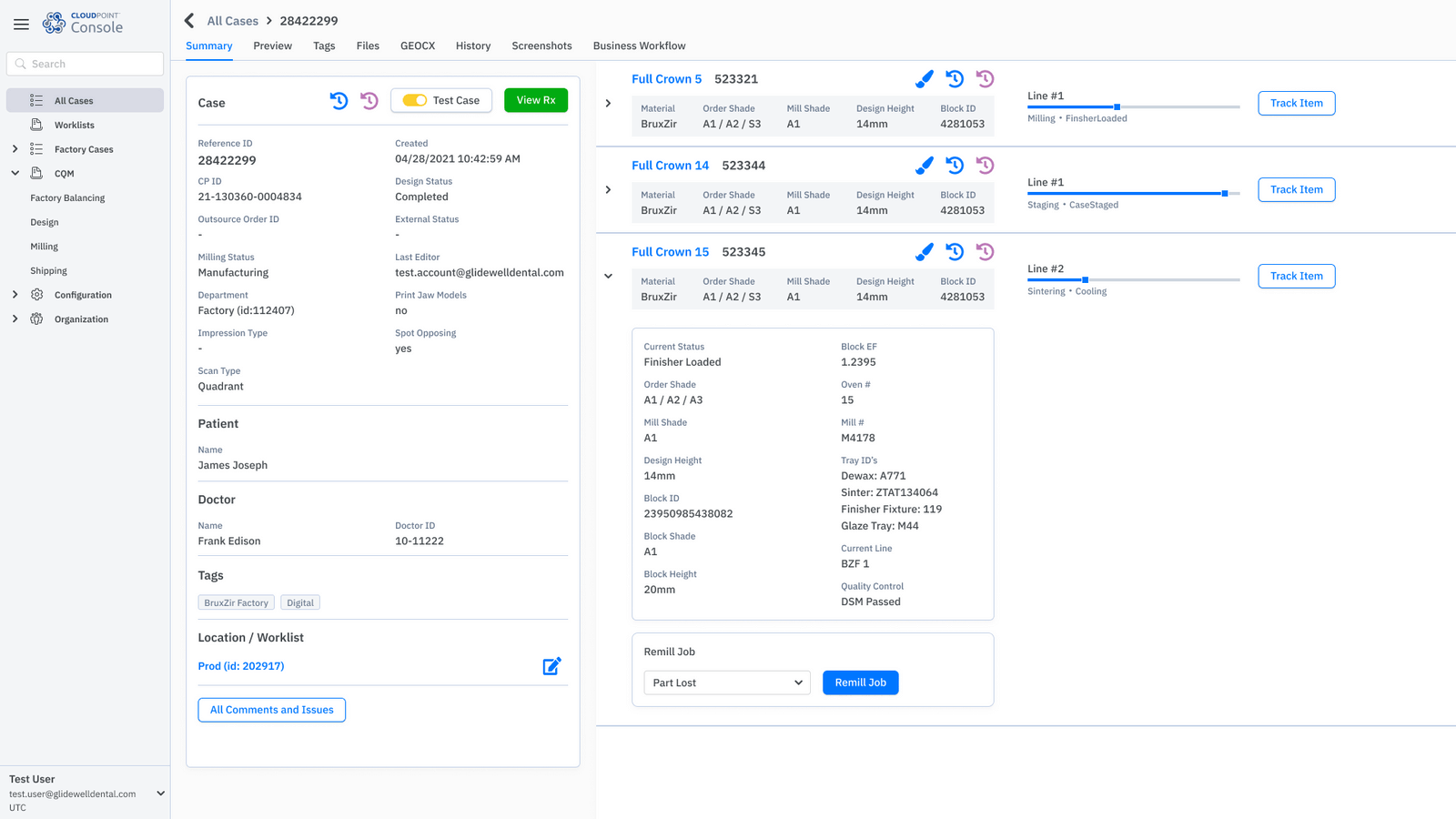
Task: Switch to the Screenshots tab
Action: 541,45
